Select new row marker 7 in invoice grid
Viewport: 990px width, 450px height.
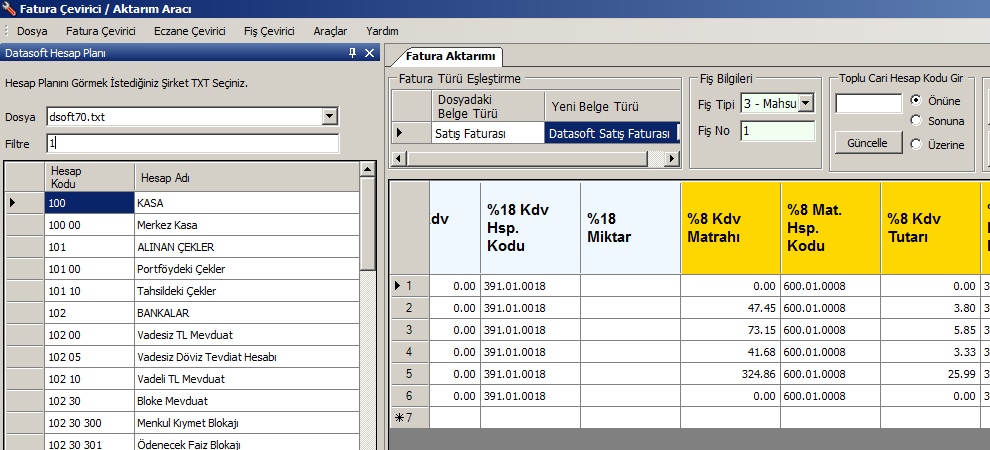click(x=410, y=418)
